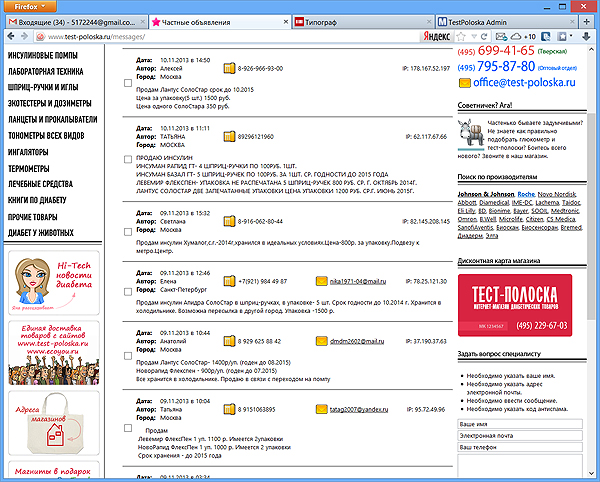Image resolution: width=600 pixels, height=482 pixels.
Task: Switch to the Входящие Gmail tab
Action: [77, 22]
